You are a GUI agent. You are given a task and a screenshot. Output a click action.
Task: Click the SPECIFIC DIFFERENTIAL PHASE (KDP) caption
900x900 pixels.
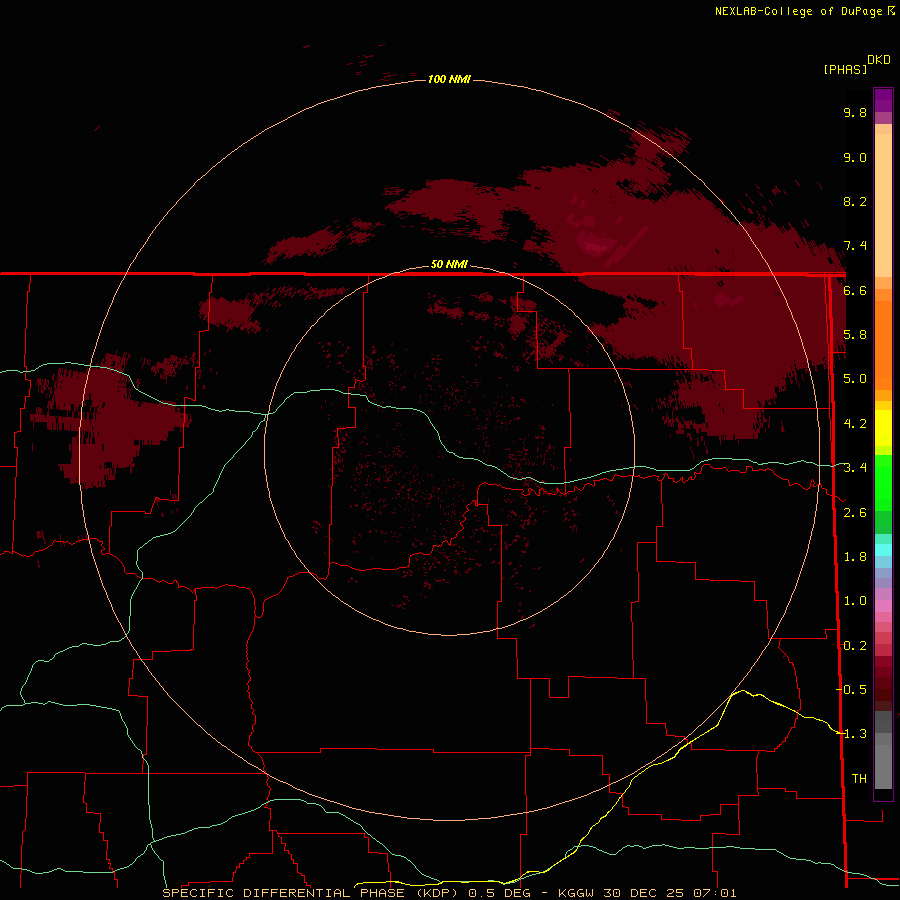pos(311,893)
